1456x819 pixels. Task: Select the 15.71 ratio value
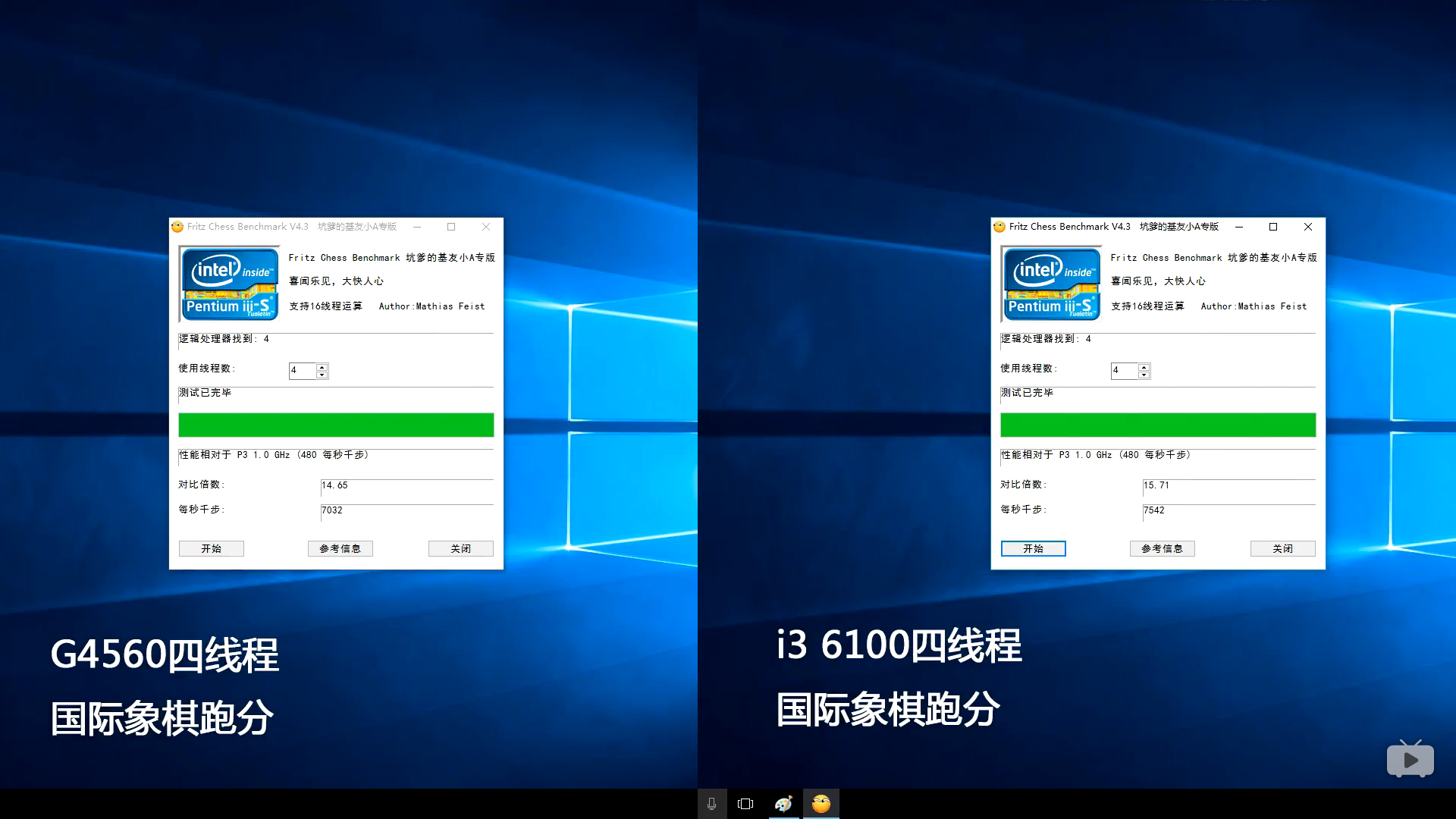pyautogui.click(x=1156, y=485)
